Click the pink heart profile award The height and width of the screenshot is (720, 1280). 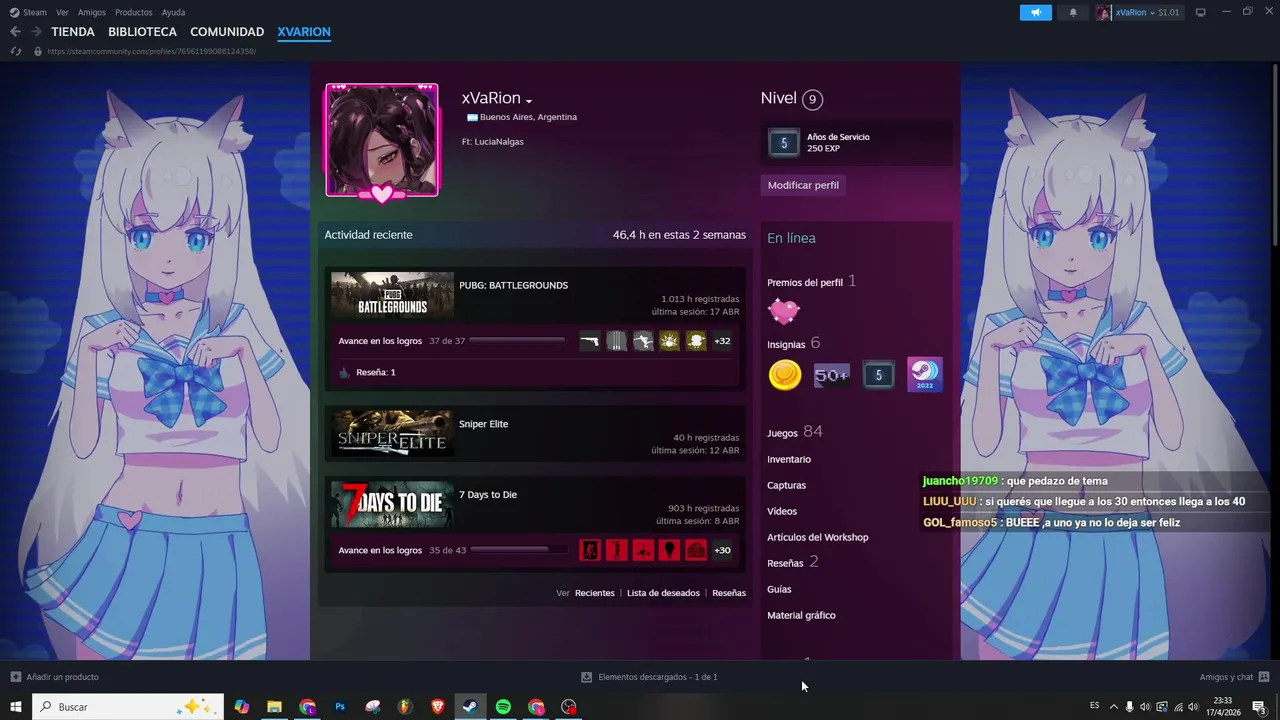click(x=784, y=312)
